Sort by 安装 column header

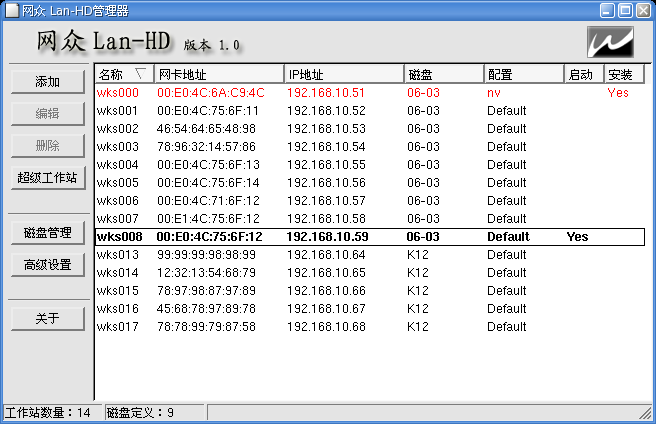click(x=624, y=75)
